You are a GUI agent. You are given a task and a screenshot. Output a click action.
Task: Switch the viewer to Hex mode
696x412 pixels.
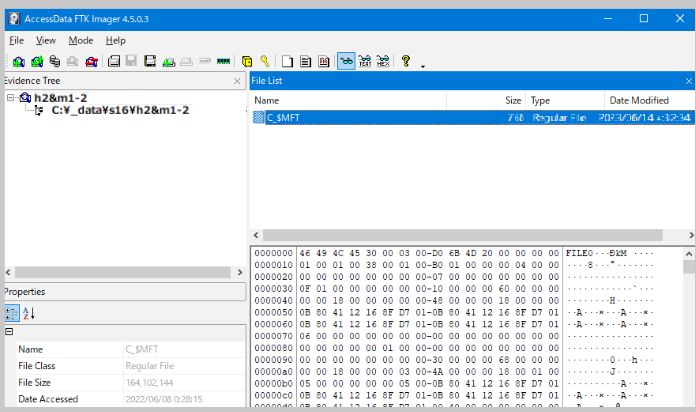pos(383,61)
